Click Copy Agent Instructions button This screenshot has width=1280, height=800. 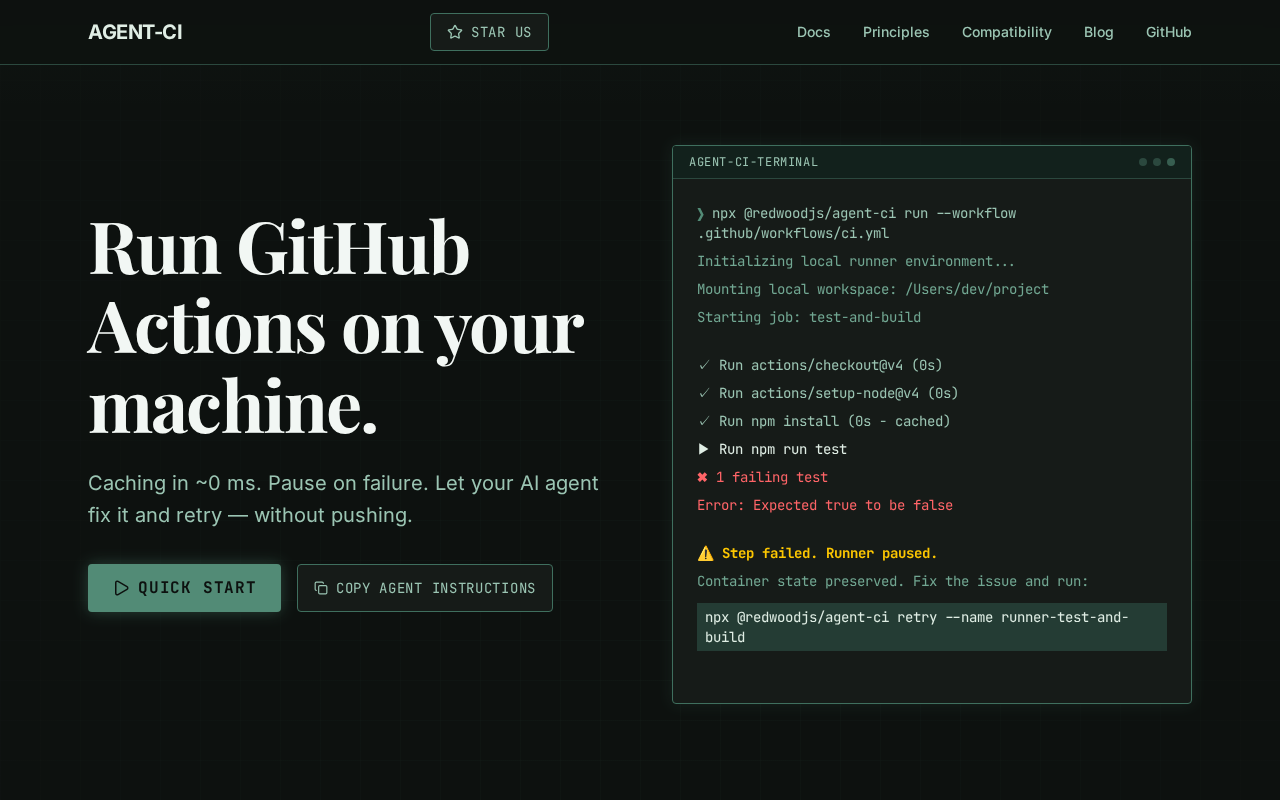[425, 588]
